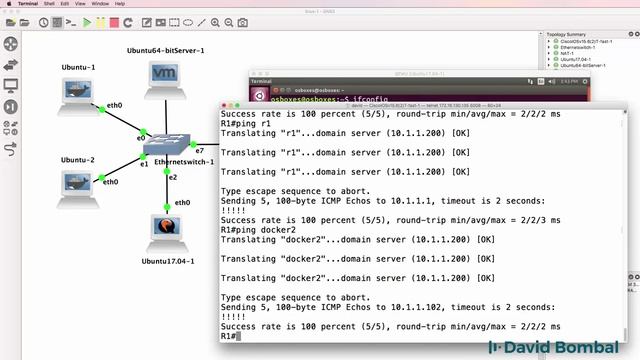Expand Ethernetswitch-1 in Topology Summary

pyautogui.click(x=549, y=47)
